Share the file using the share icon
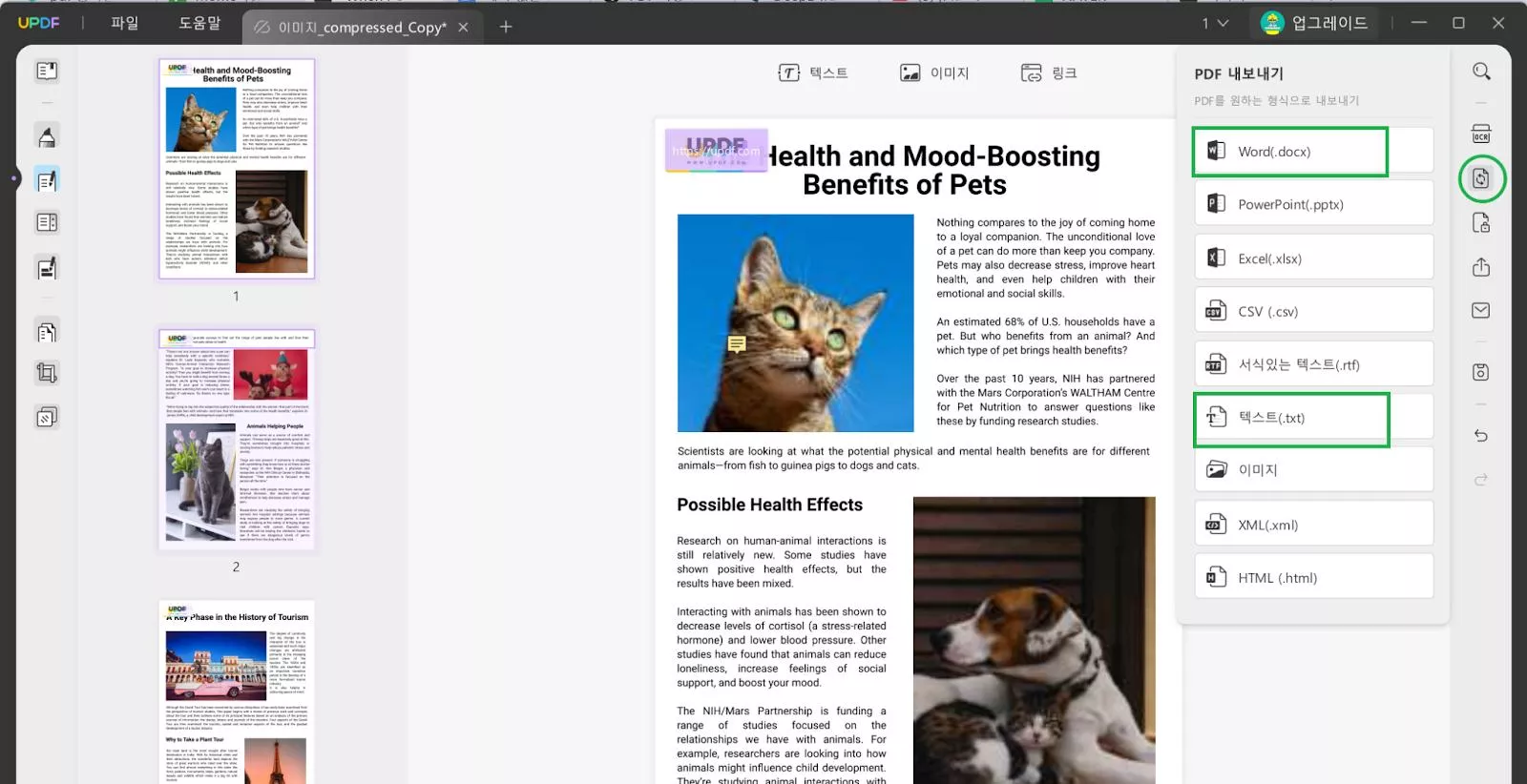1527x784 pixels. click(1481, 267)
